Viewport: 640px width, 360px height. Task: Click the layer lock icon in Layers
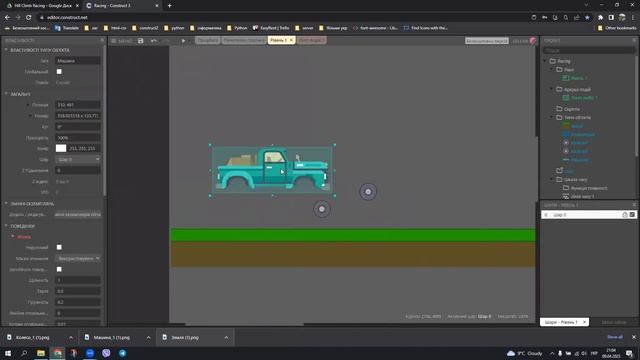tap(624, 215)
